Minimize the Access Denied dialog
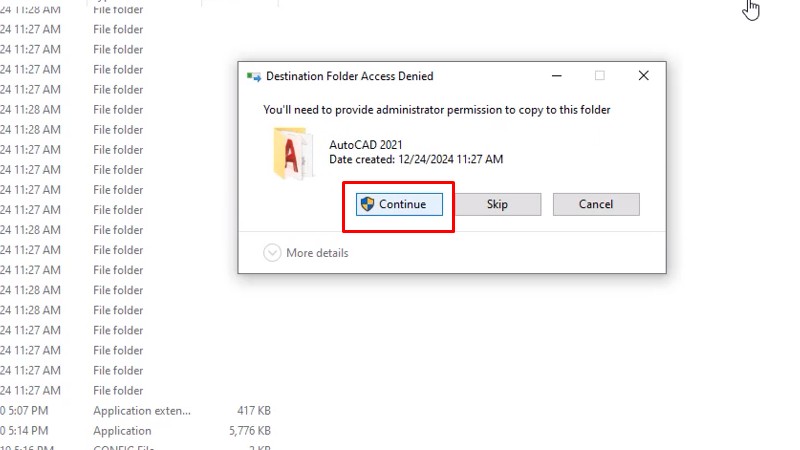Viewport: 800px width, 450px height. click(556, 76)
